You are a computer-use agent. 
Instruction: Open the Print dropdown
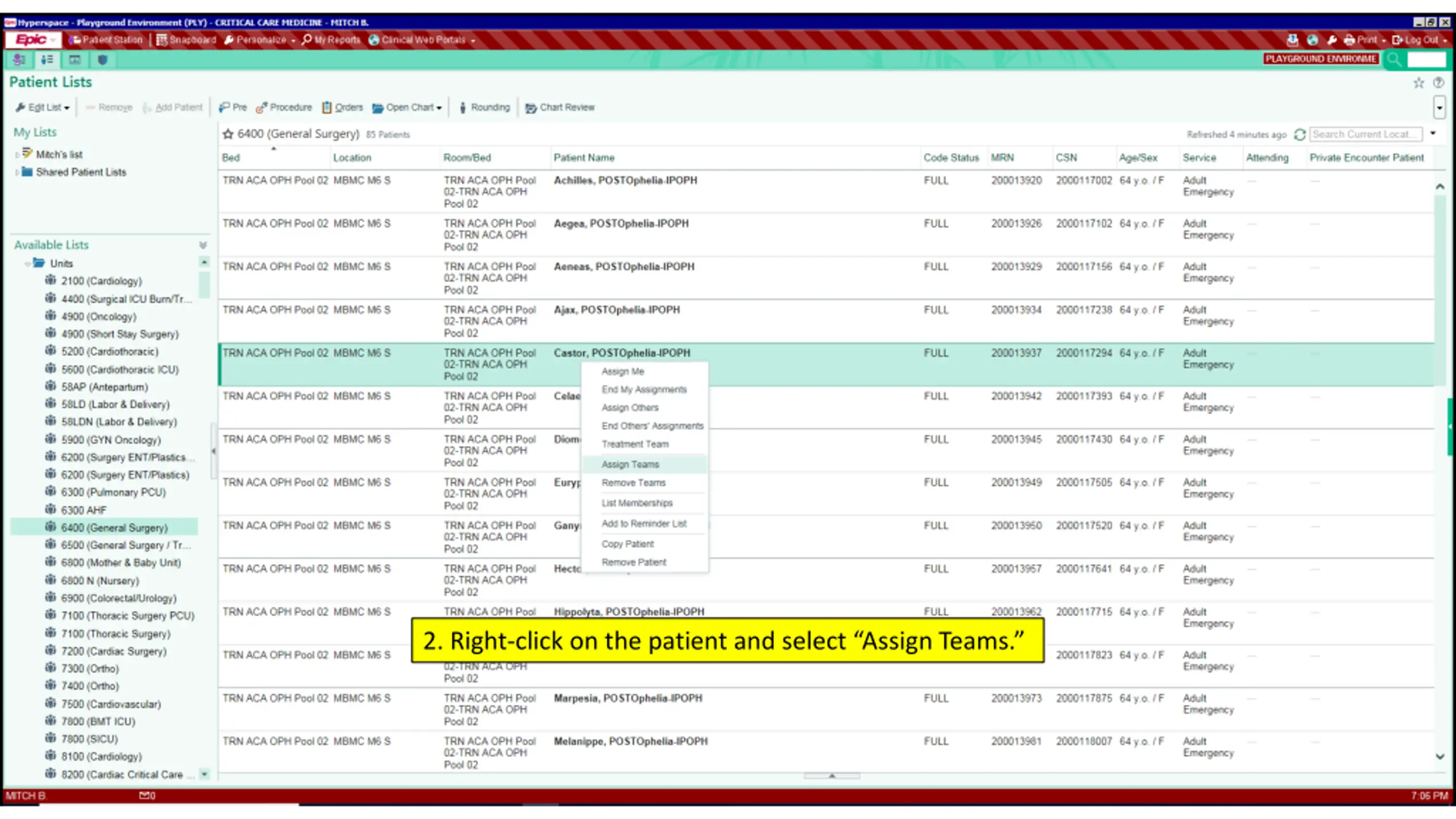[1365, 40]
